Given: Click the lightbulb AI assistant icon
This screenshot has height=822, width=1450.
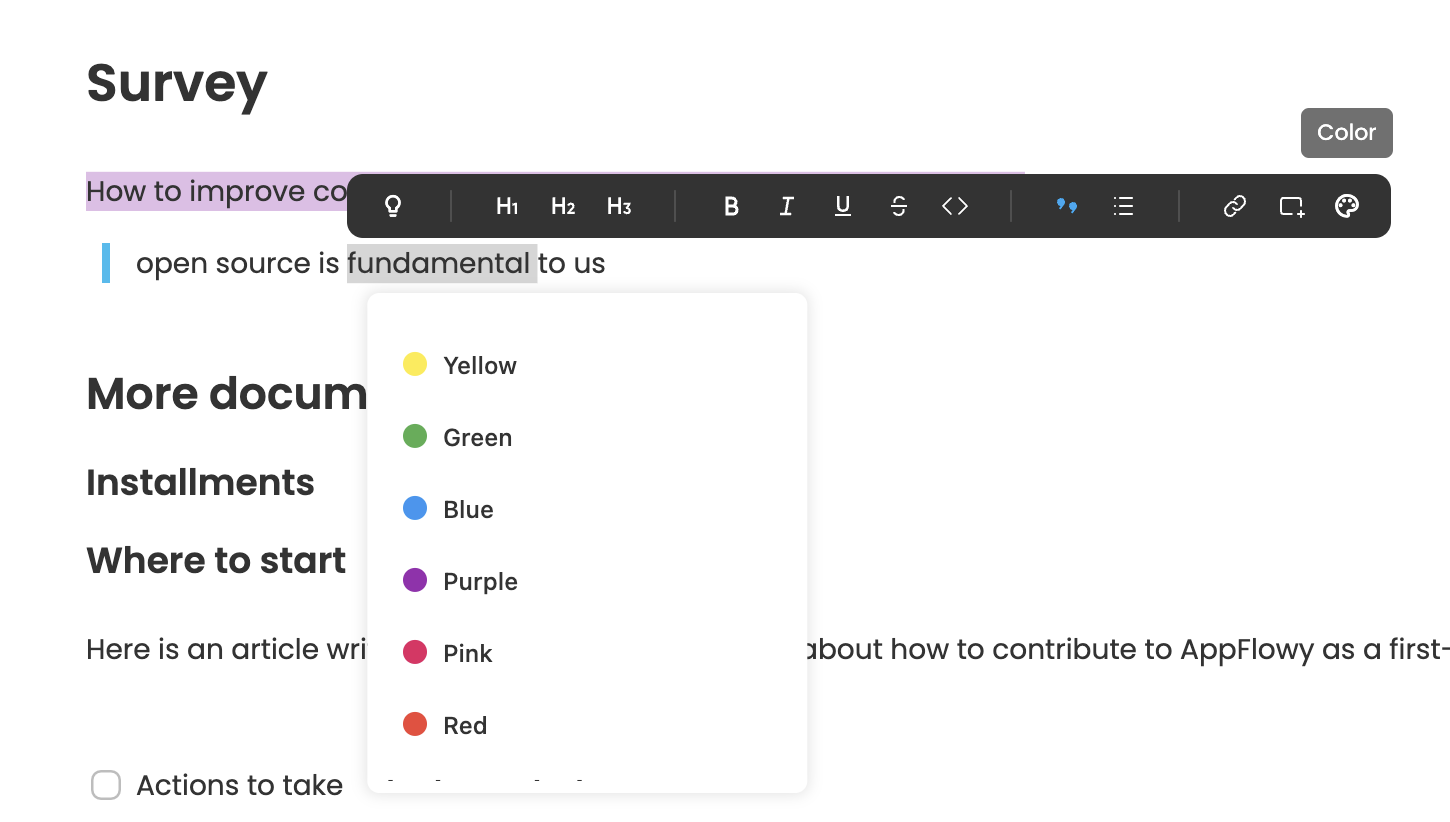Looking at the screenshot, I should [x=393, y=206].
